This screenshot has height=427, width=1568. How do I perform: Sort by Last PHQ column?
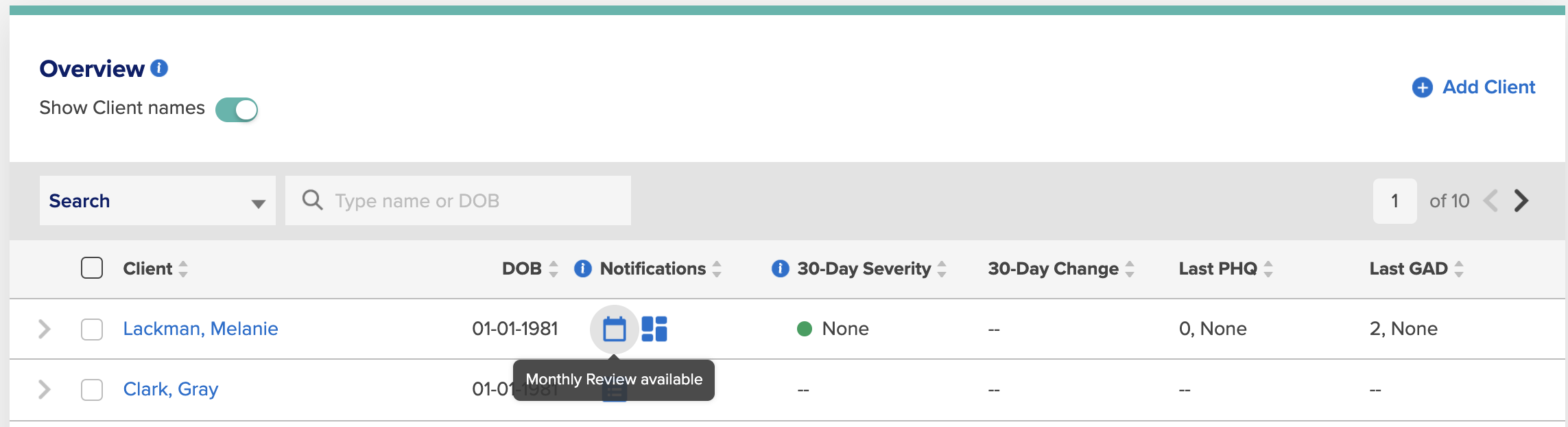[x=1268, y=268]
